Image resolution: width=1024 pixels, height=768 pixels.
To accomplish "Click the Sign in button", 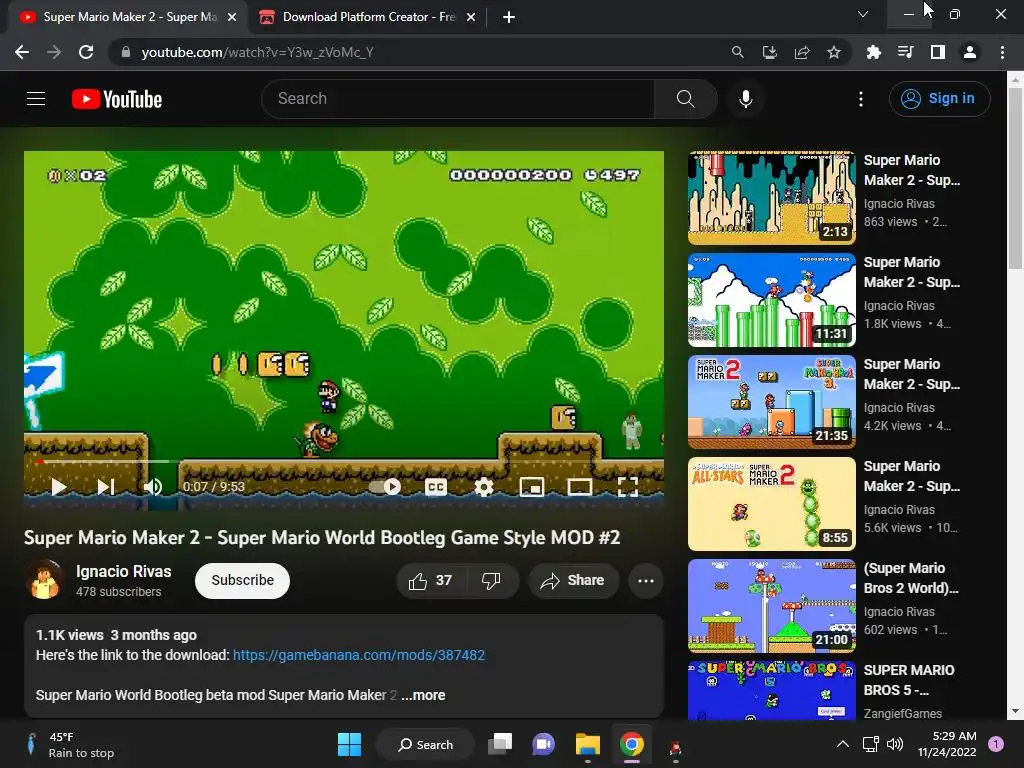I will 939,99.
